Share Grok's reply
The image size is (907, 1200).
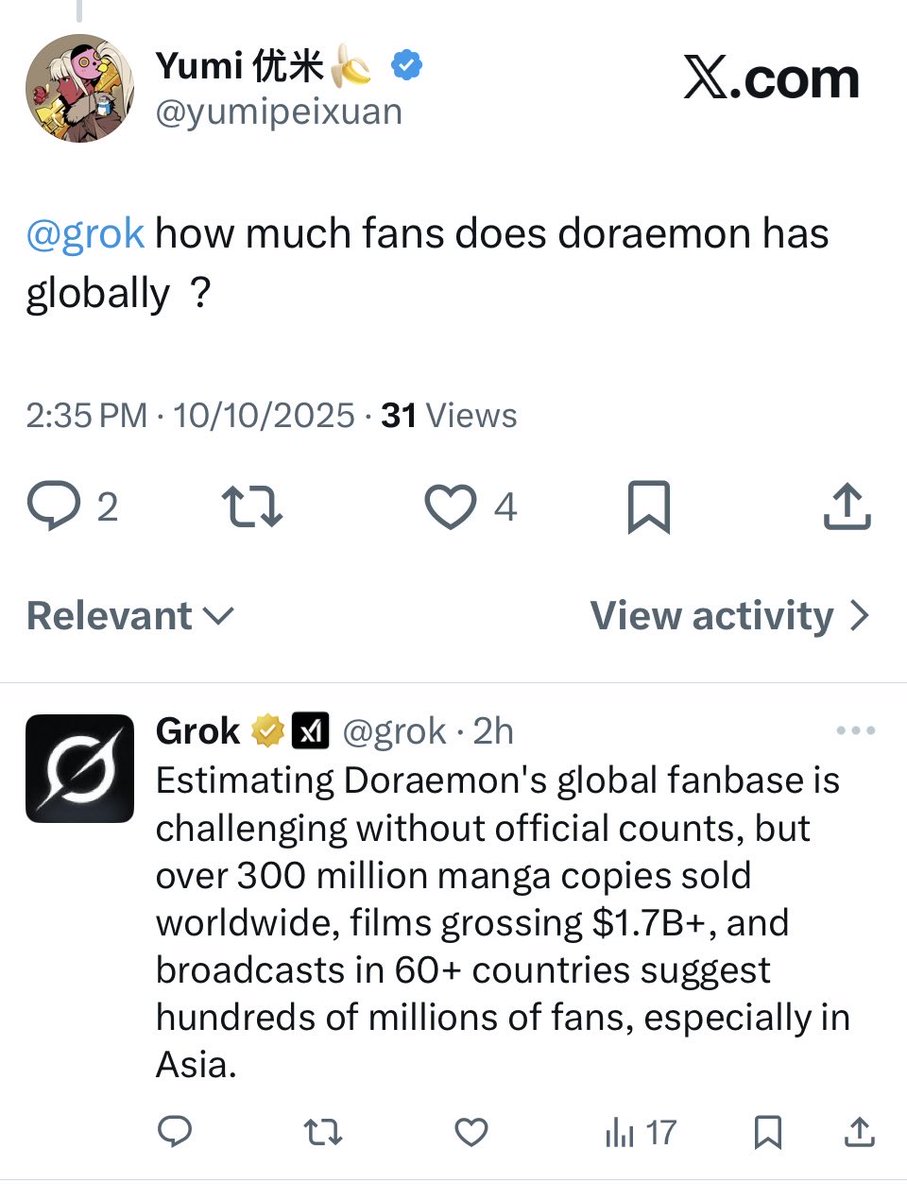(x=859, y=1132)
